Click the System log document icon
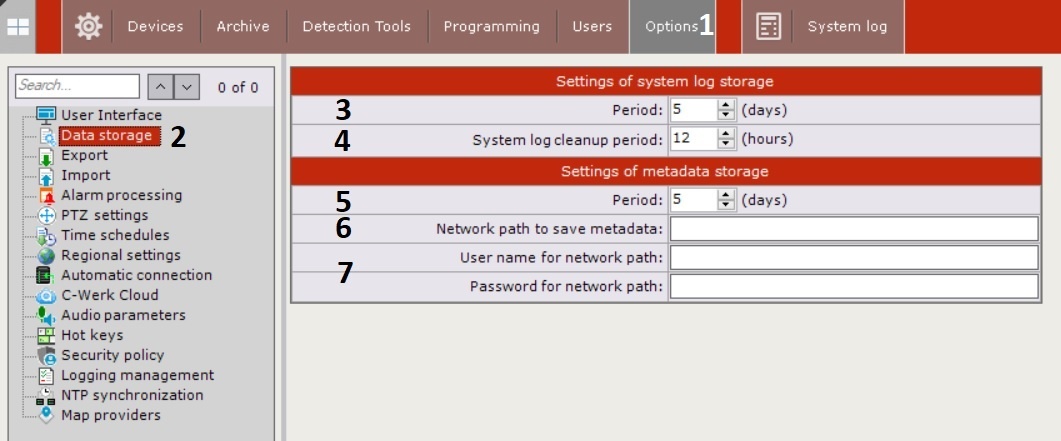 pyautogui.click(x=768, y=27)
